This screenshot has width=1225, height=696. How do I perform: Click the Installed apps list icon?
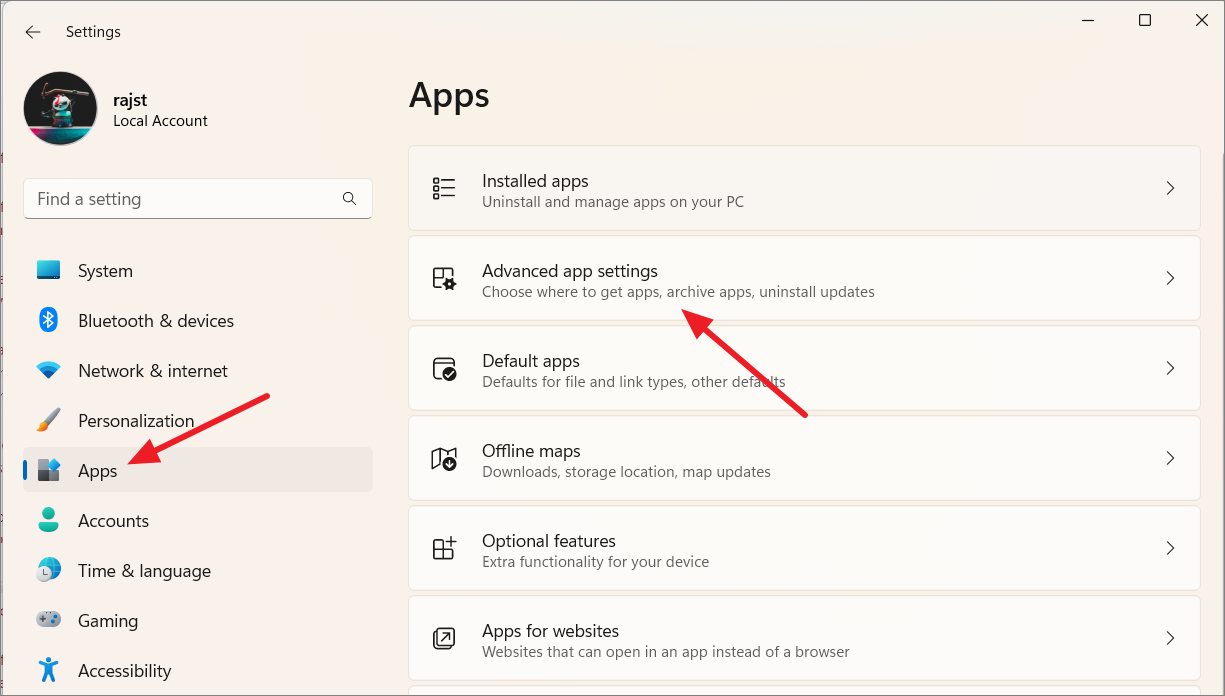pos(444,188)
